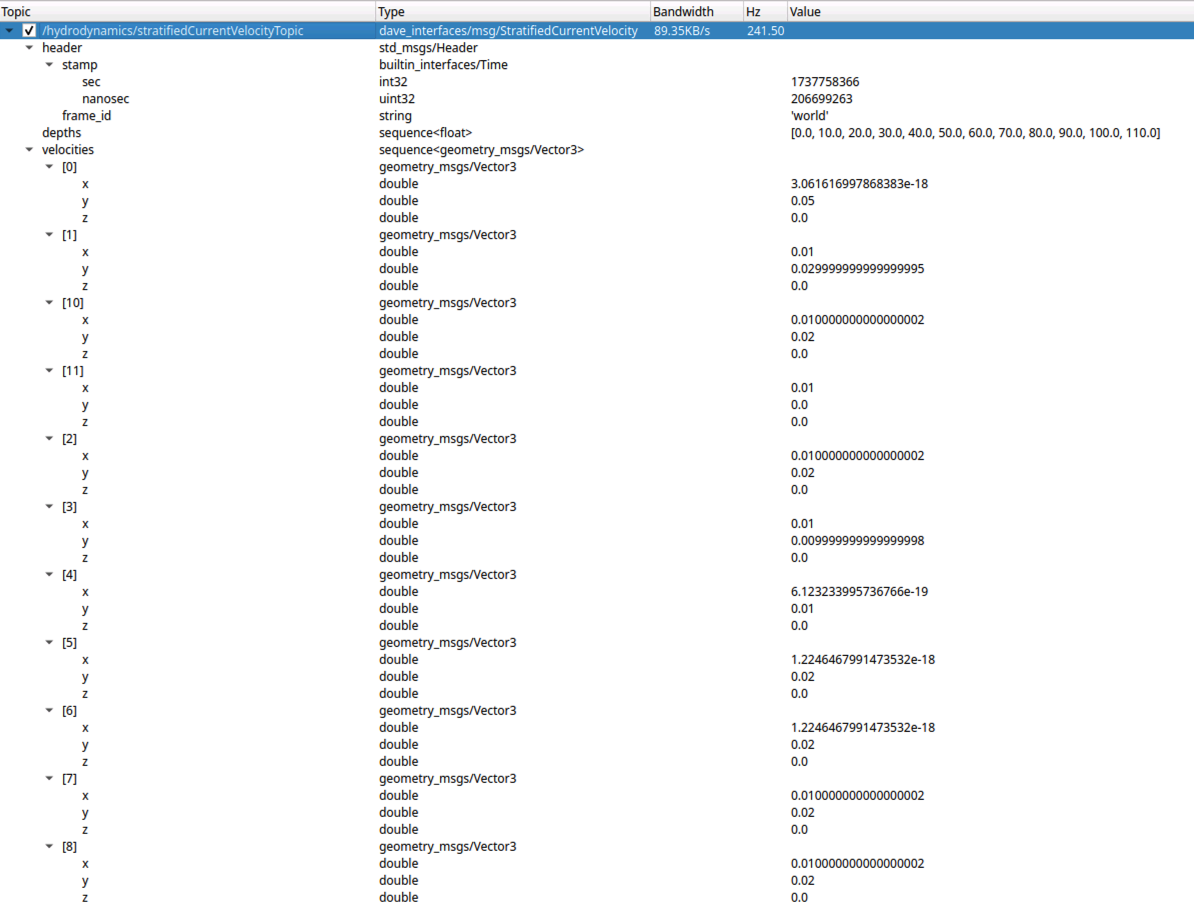Click the type dave_interfaces/msg/StratifiedCurrentVelocity
This screenshot has height=907, width=1194.
(509, 30)
